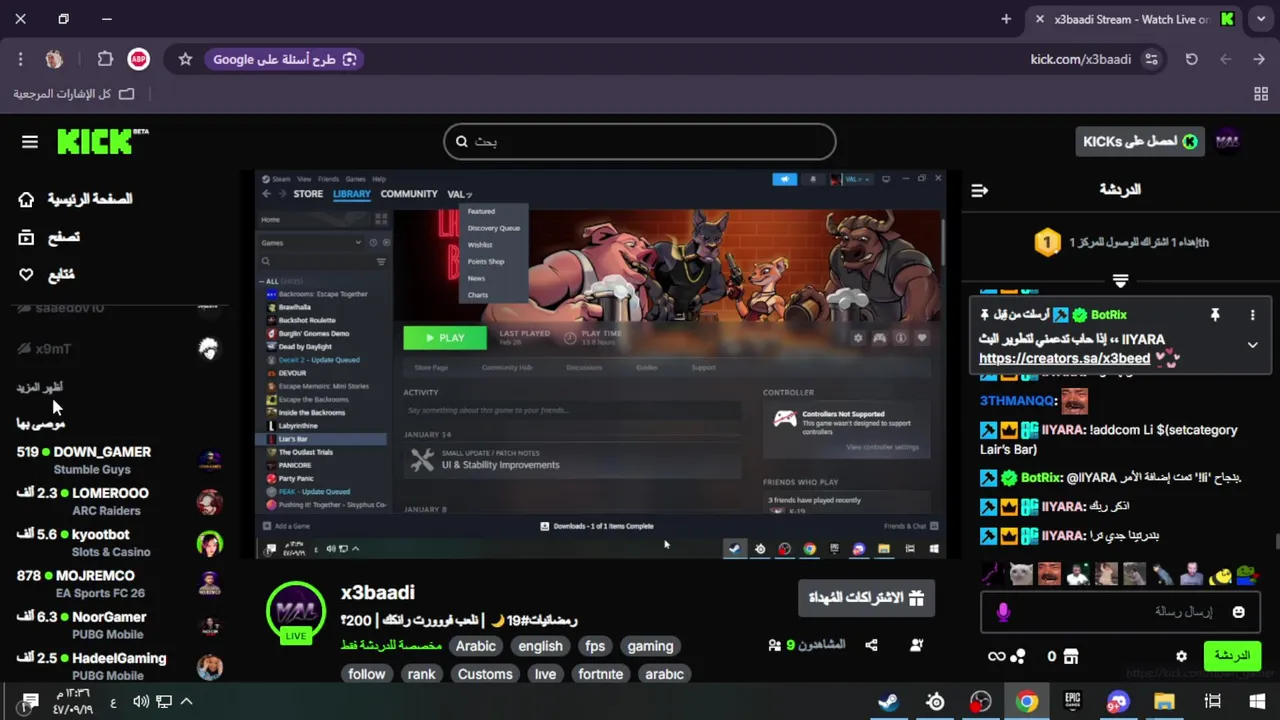Select the rank tag chip
The image size is (1280, 720).
pyautogui.click(x=421, y=674)
